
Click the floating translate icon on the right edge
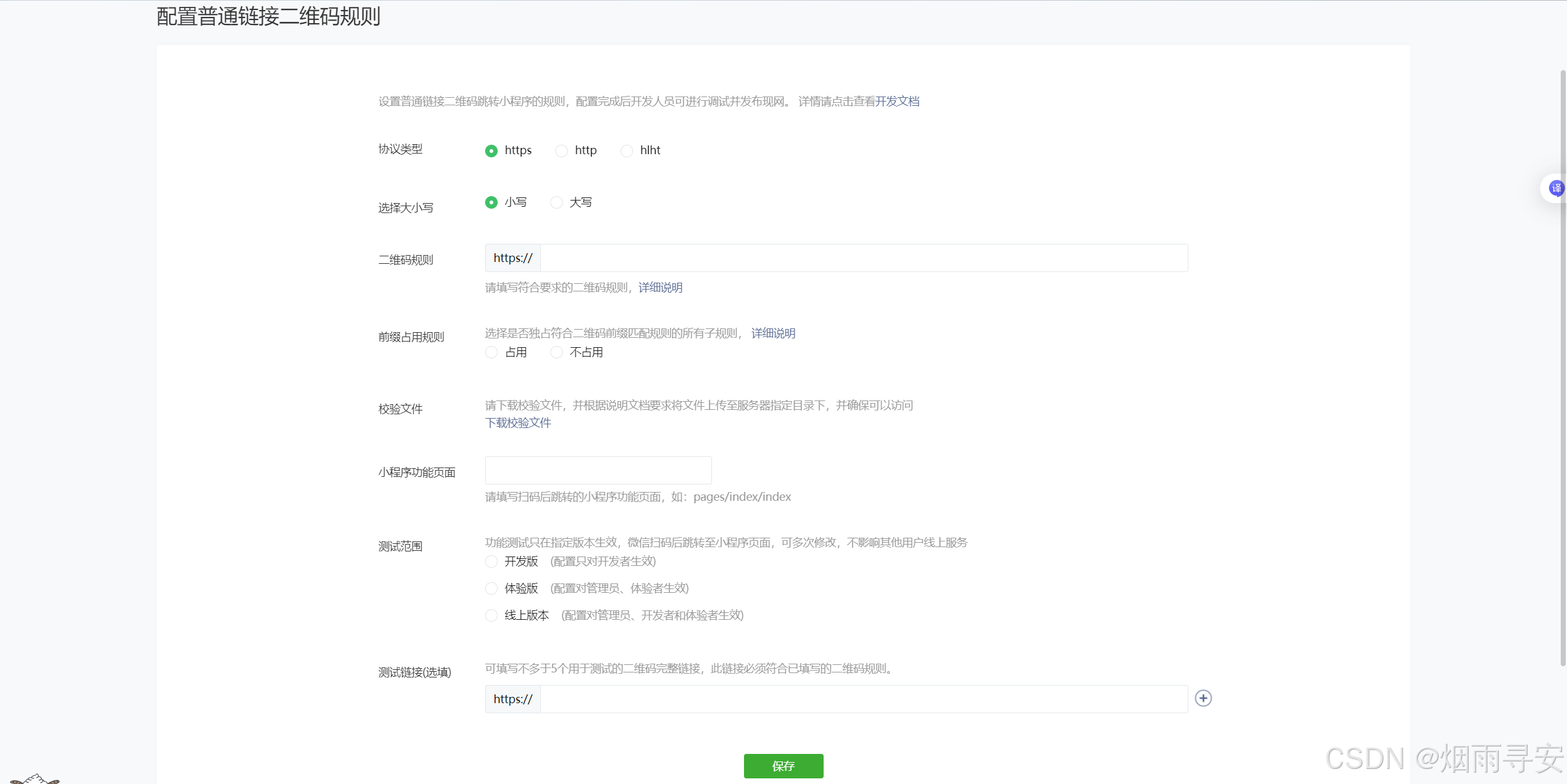[x=1556, y=188]
